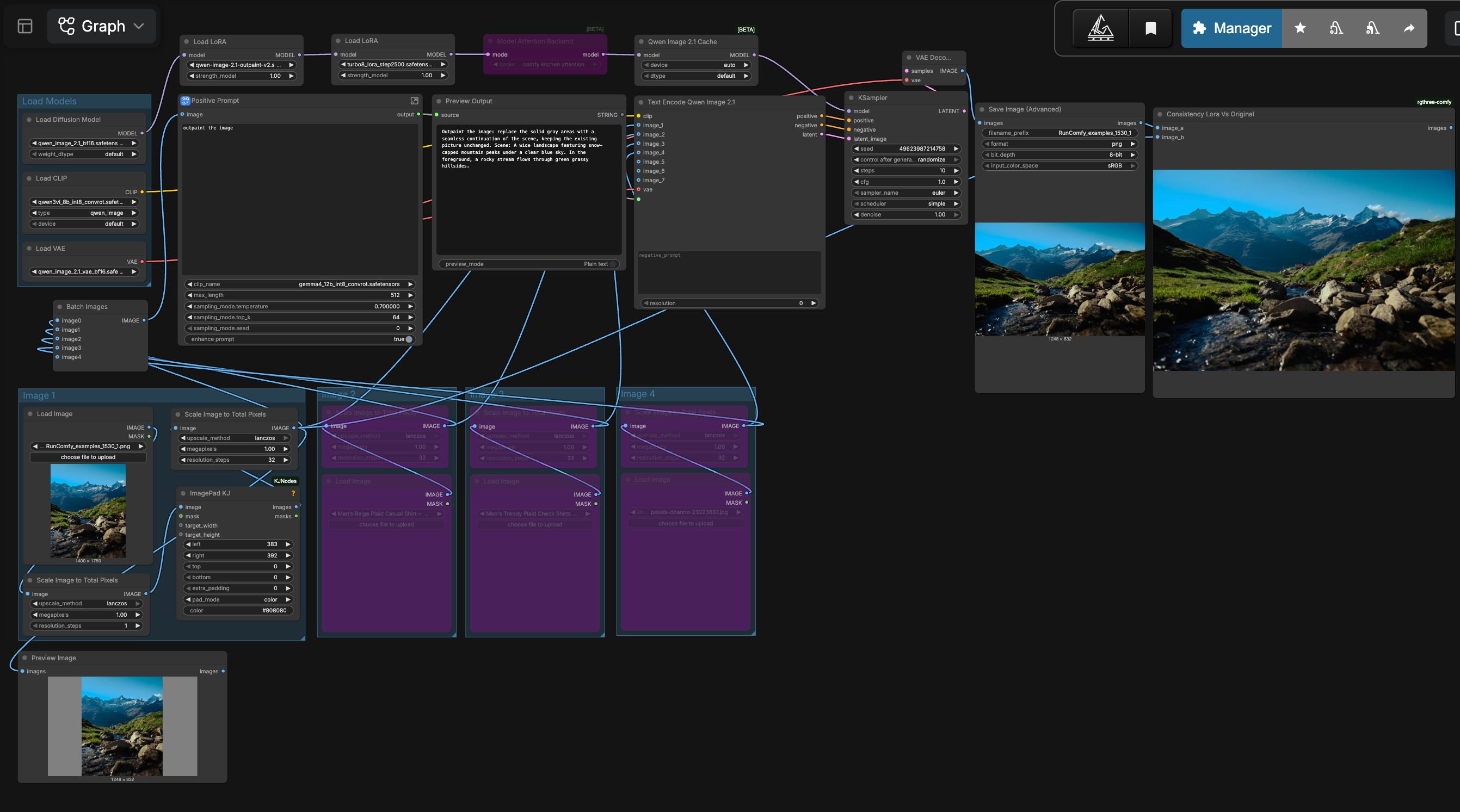Expand the Positive Prompt node fullscreen icon
This screenshot has height=812, width=1460.
tap(414, 100)
